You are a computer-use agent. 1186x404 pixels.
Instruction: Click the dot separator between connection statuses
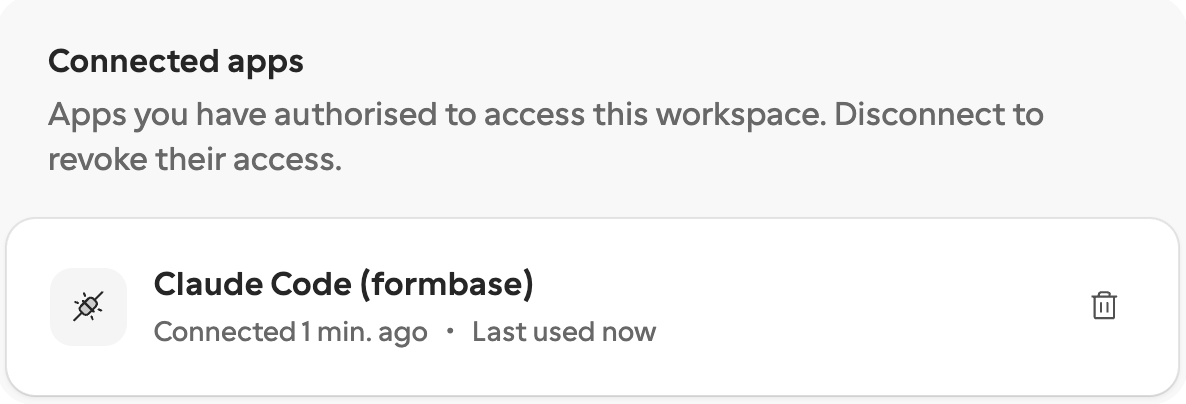pyautogui.click(x=450, y=331)
